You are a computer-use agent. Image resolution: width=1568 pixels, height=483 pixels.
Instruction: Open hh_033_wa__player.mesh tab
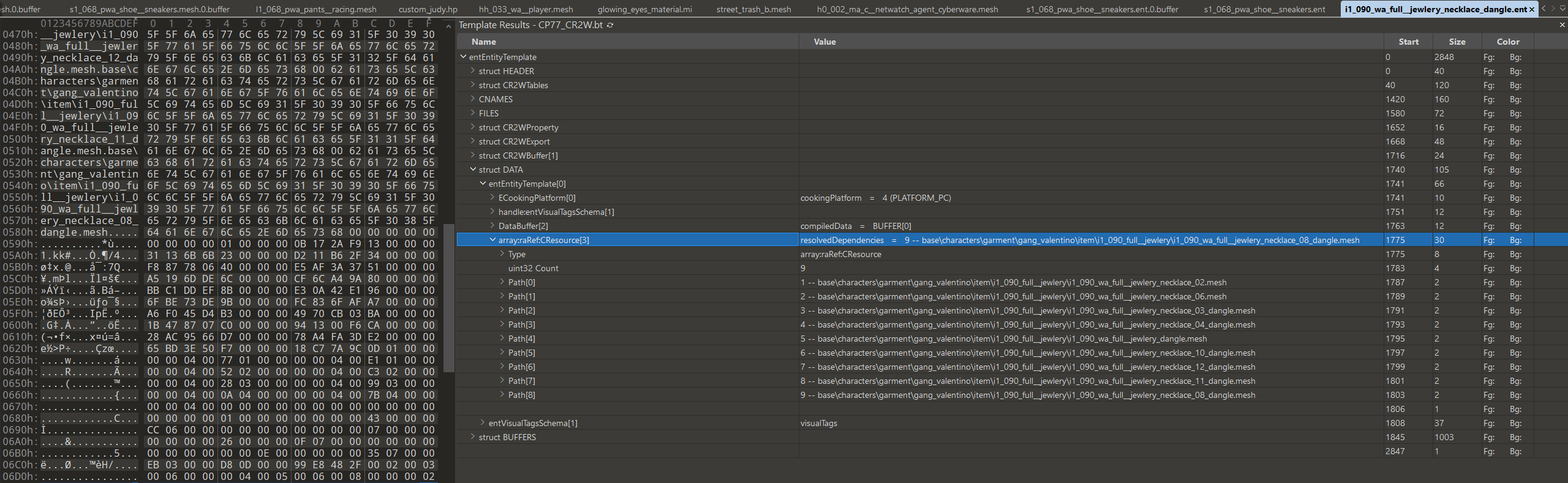coord(526,9)
